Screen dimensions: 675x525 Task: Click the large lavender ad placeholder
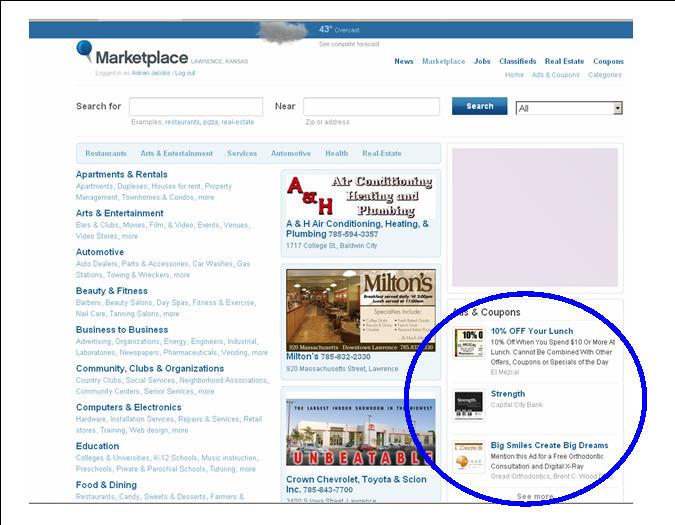pos(535,217)
